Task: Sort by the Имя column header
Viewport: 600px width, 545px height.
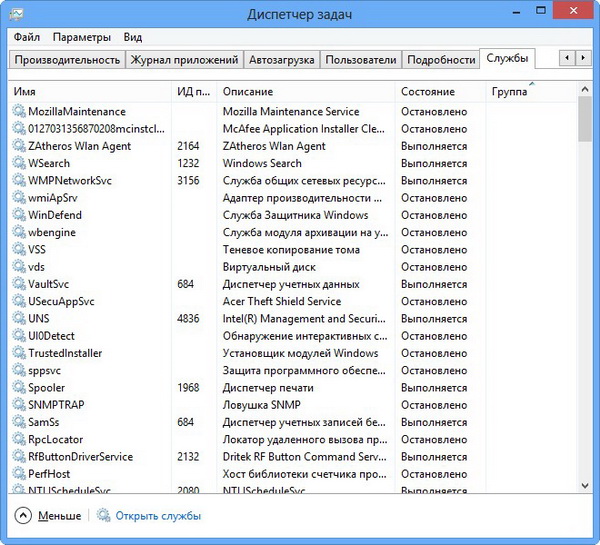Action: (25, 91)
